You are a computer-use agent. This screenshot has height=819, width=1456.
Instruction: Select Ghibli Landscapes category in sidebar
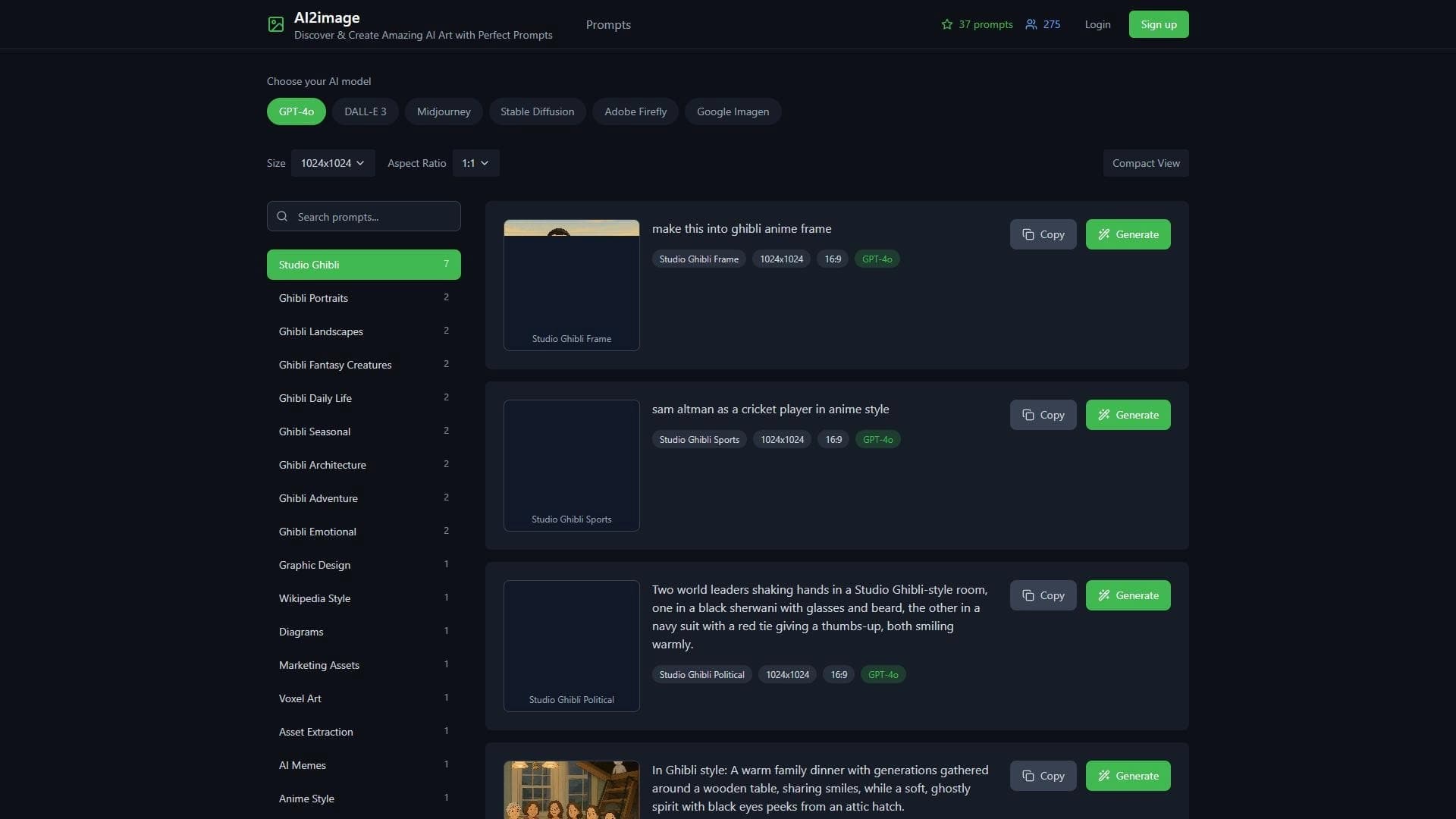[x=364, y=331]
